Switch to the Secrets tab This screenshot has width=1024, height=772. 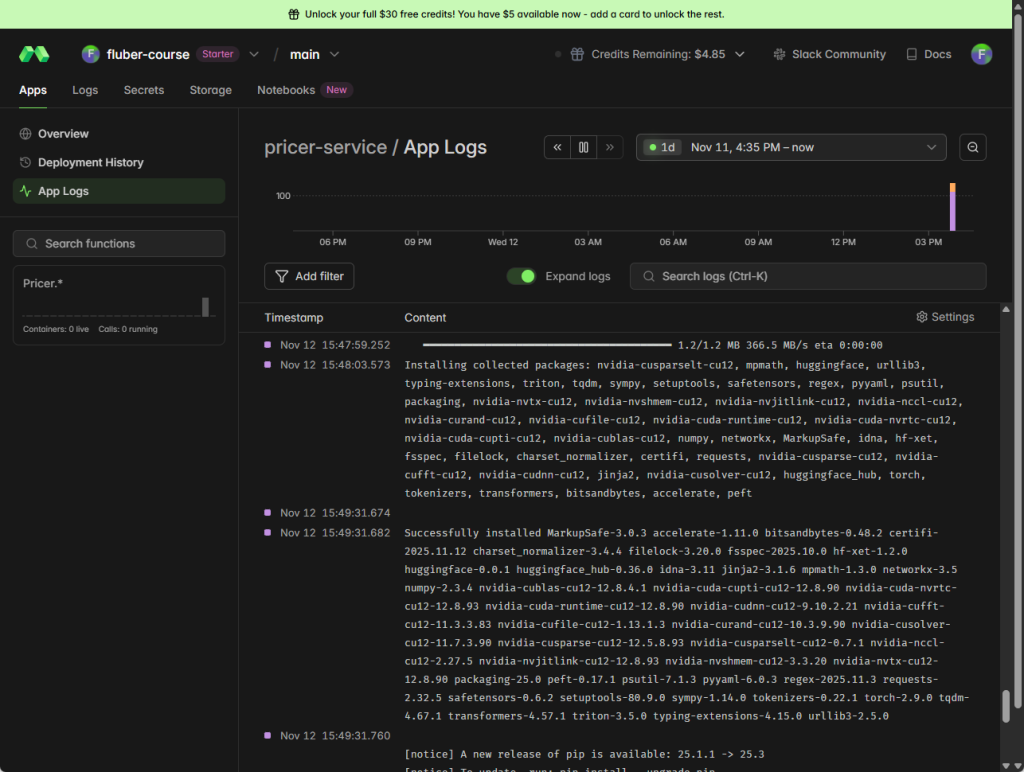144,90
